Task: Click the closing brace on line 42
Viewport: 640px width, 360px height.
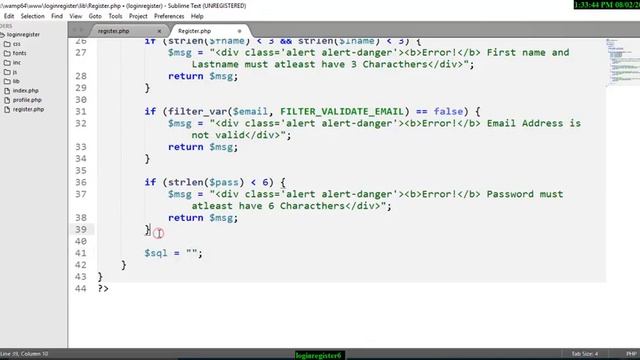Action: click(x=124, y=265)
